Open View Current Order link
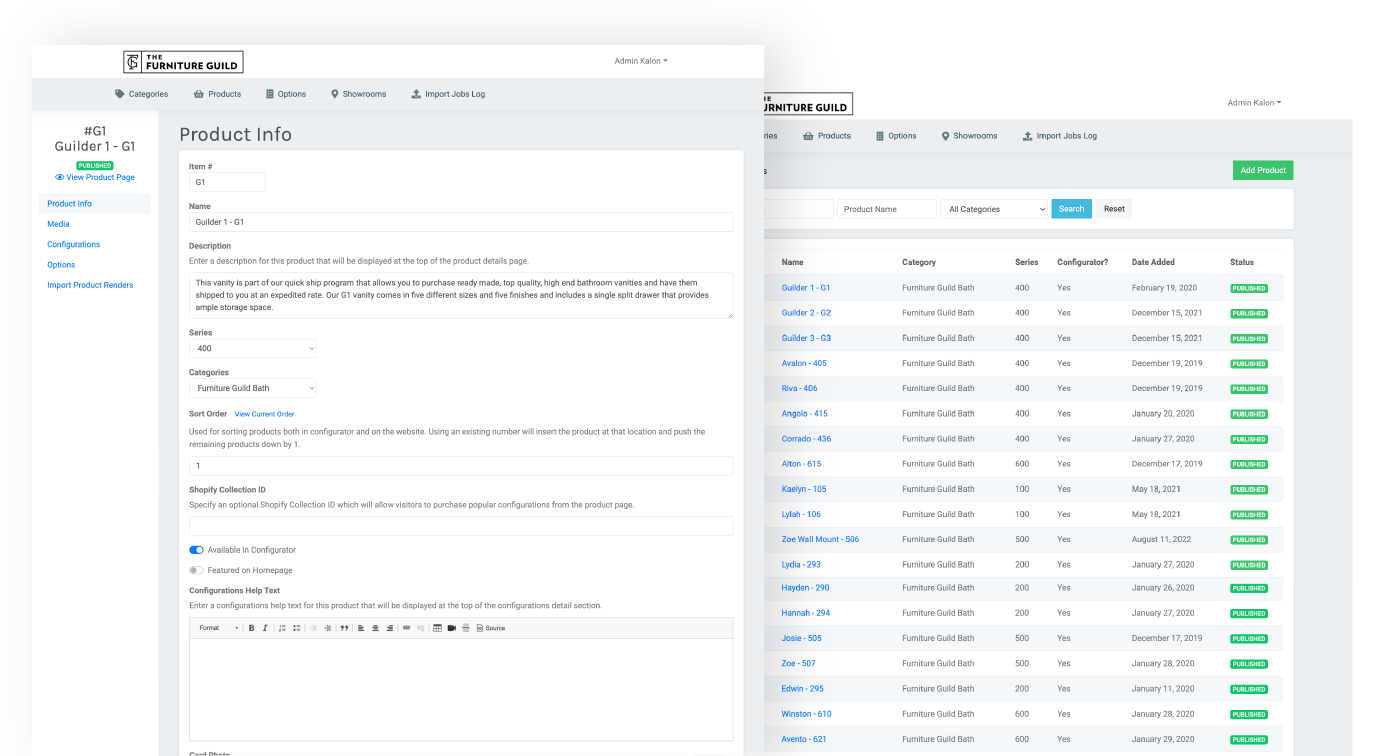Screen dimensions: 1385x756 click(x=264, y=414)
